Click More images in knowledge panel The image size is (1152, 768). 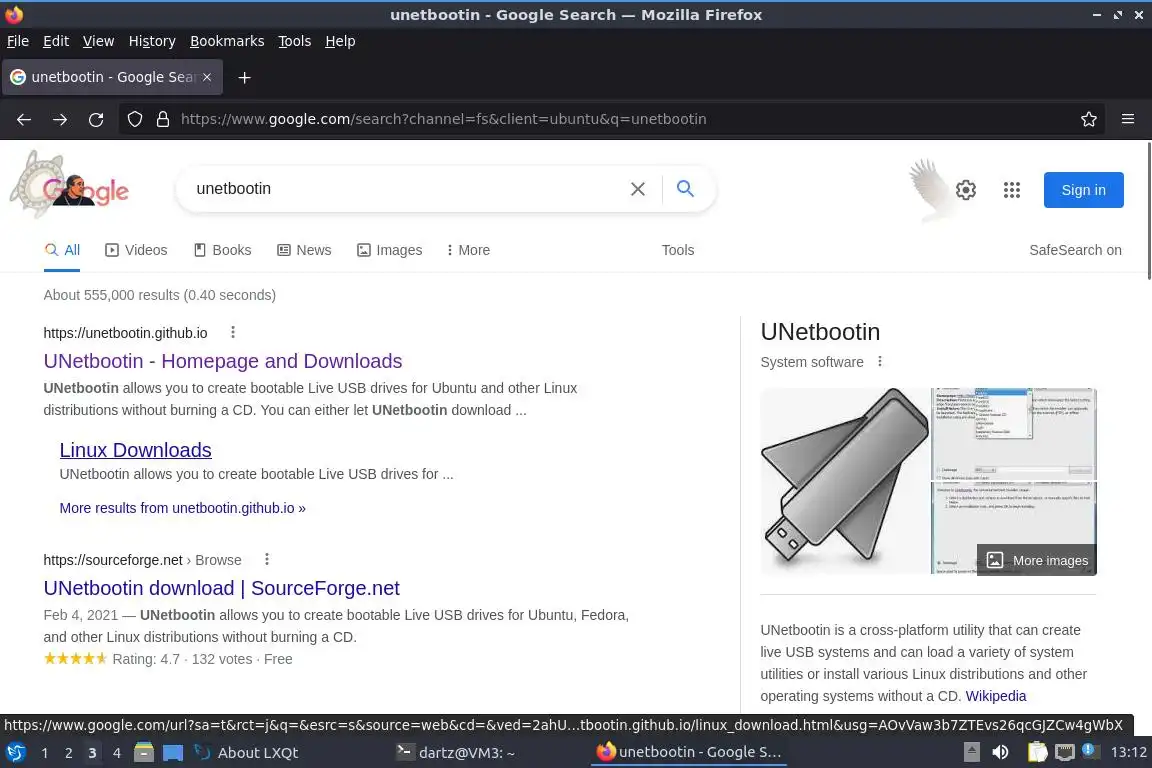tap(1037, 560)
